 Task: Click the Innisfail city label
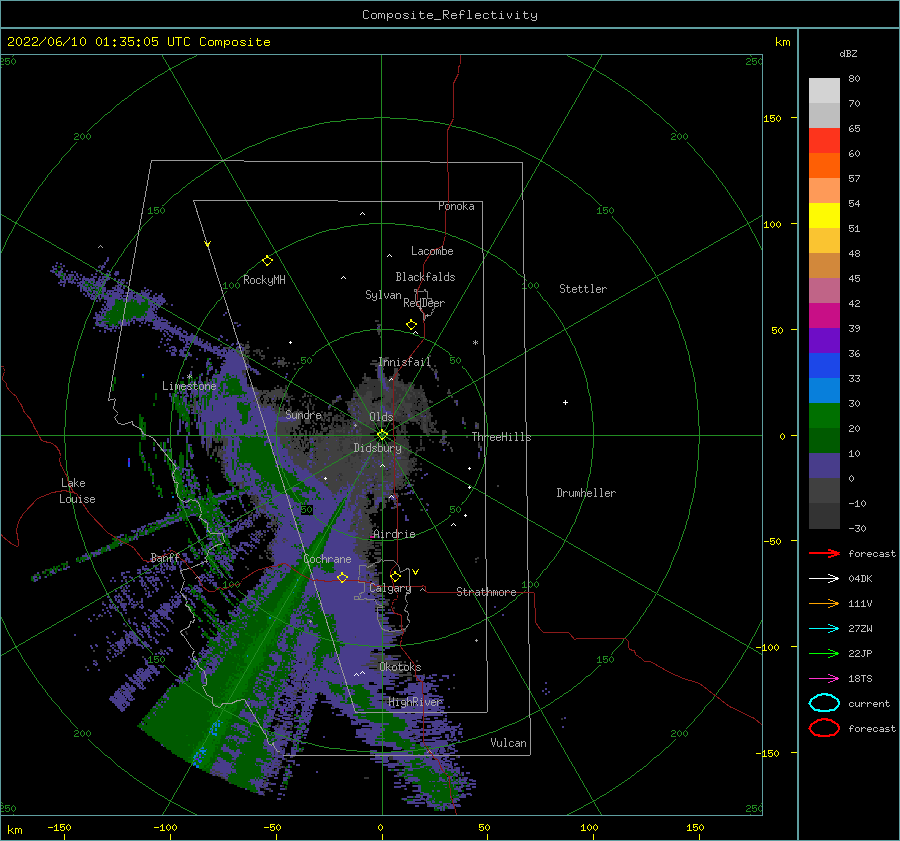tap(404, 362)
